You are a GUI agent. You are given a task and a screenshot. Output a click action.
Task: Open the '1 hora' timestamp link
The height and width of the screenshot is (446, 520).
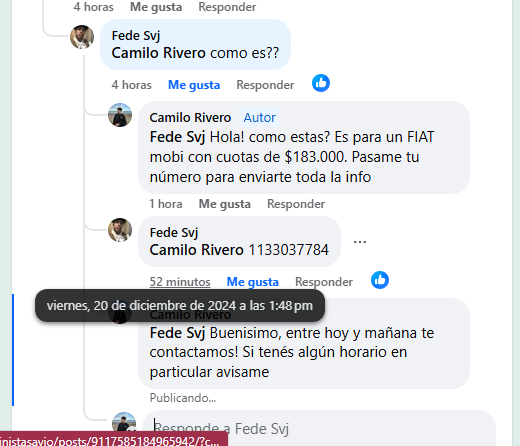pyautogui.click(x=166, y=204)
